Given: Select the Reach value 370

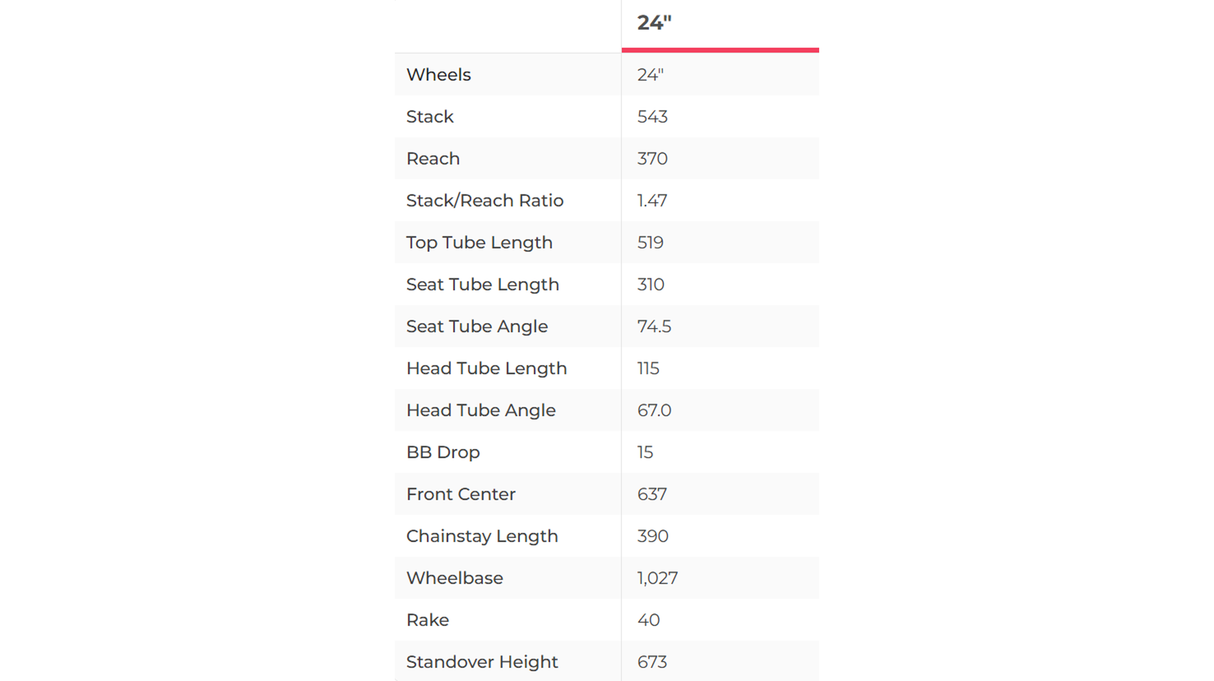Looking at the screenshot, I should [x=652, y=159].
